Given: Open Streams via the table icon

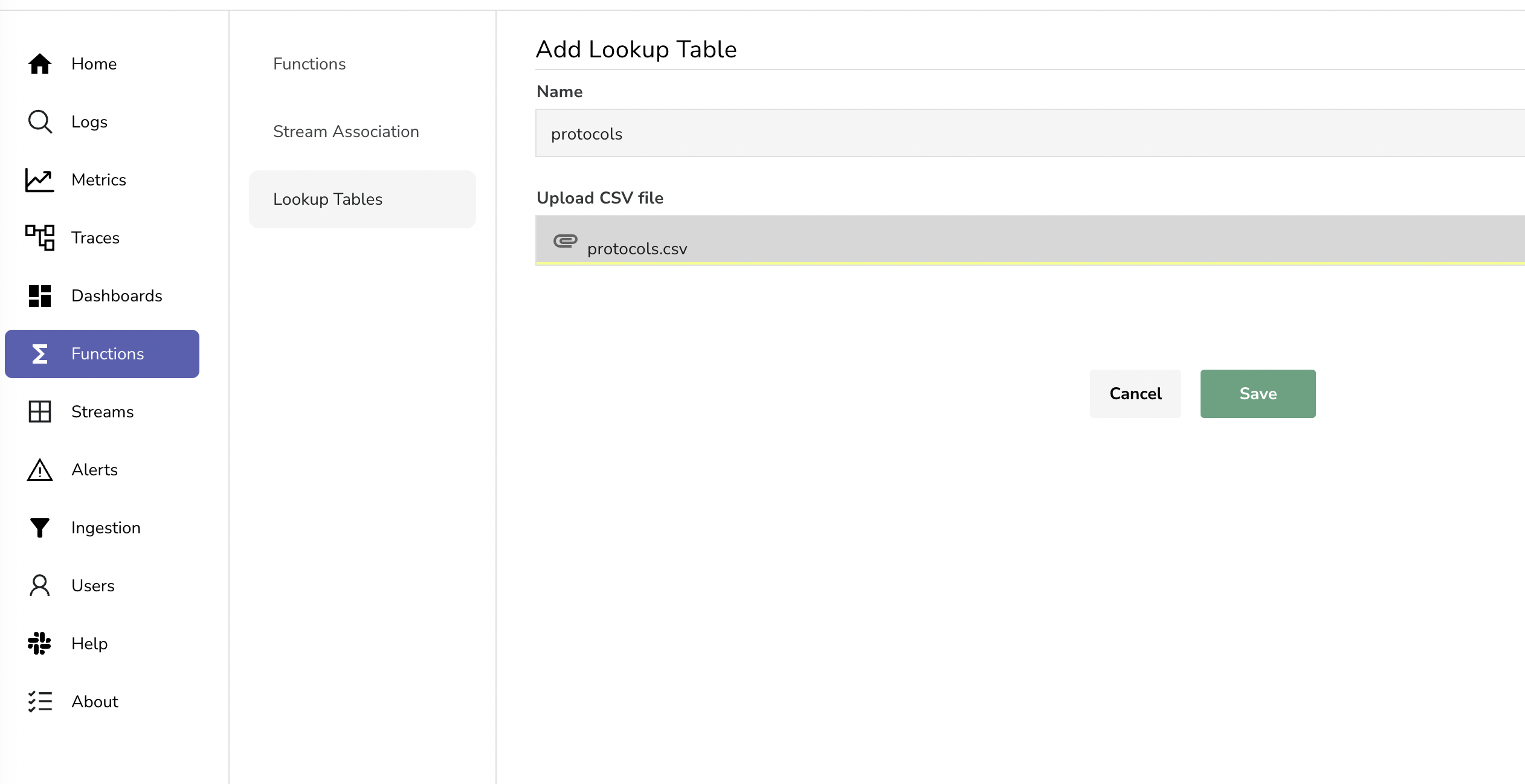Looking at the screenshot, I should click(x=39, y=411).
